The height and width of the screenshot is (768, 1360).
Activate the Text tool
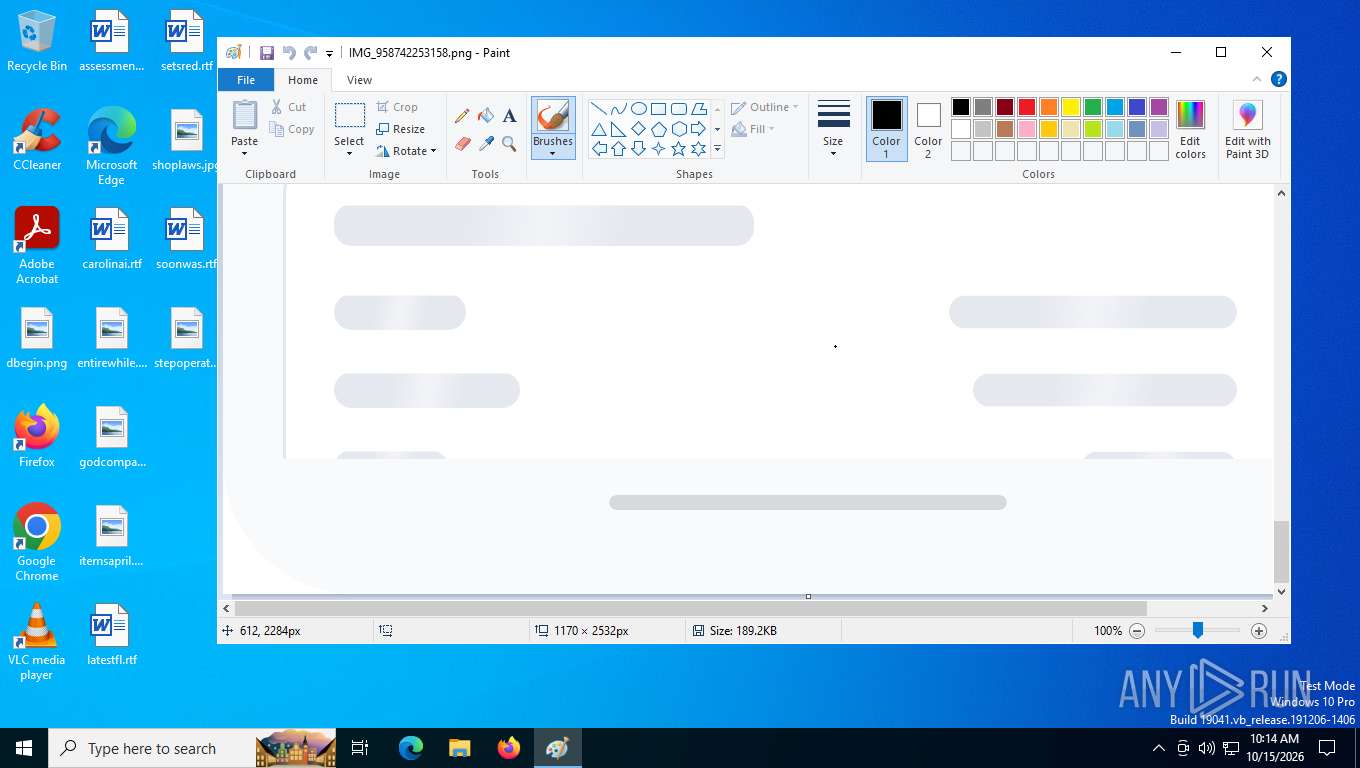click(509, 116)
